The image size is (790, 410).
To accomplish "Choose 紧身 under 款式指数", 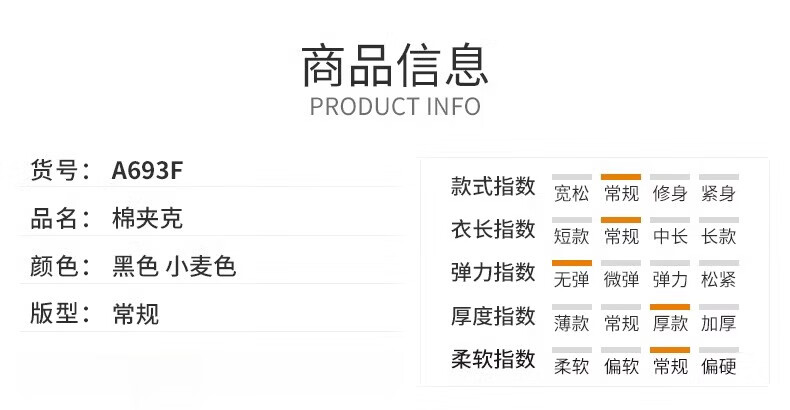I will point(718,193).
